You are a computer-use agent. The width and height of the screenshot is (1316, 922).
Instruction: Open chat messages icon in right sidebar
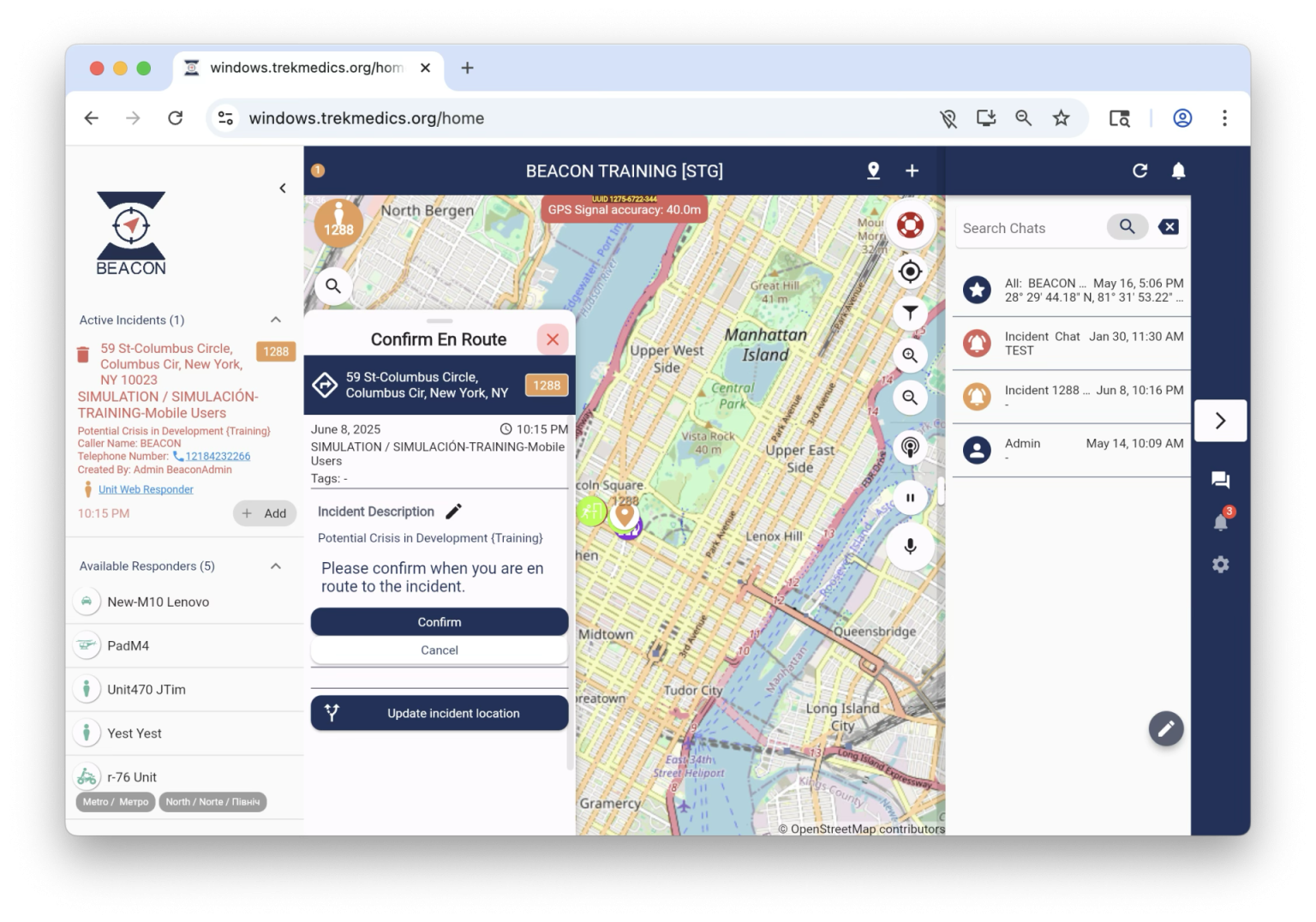pos(1221,480)
